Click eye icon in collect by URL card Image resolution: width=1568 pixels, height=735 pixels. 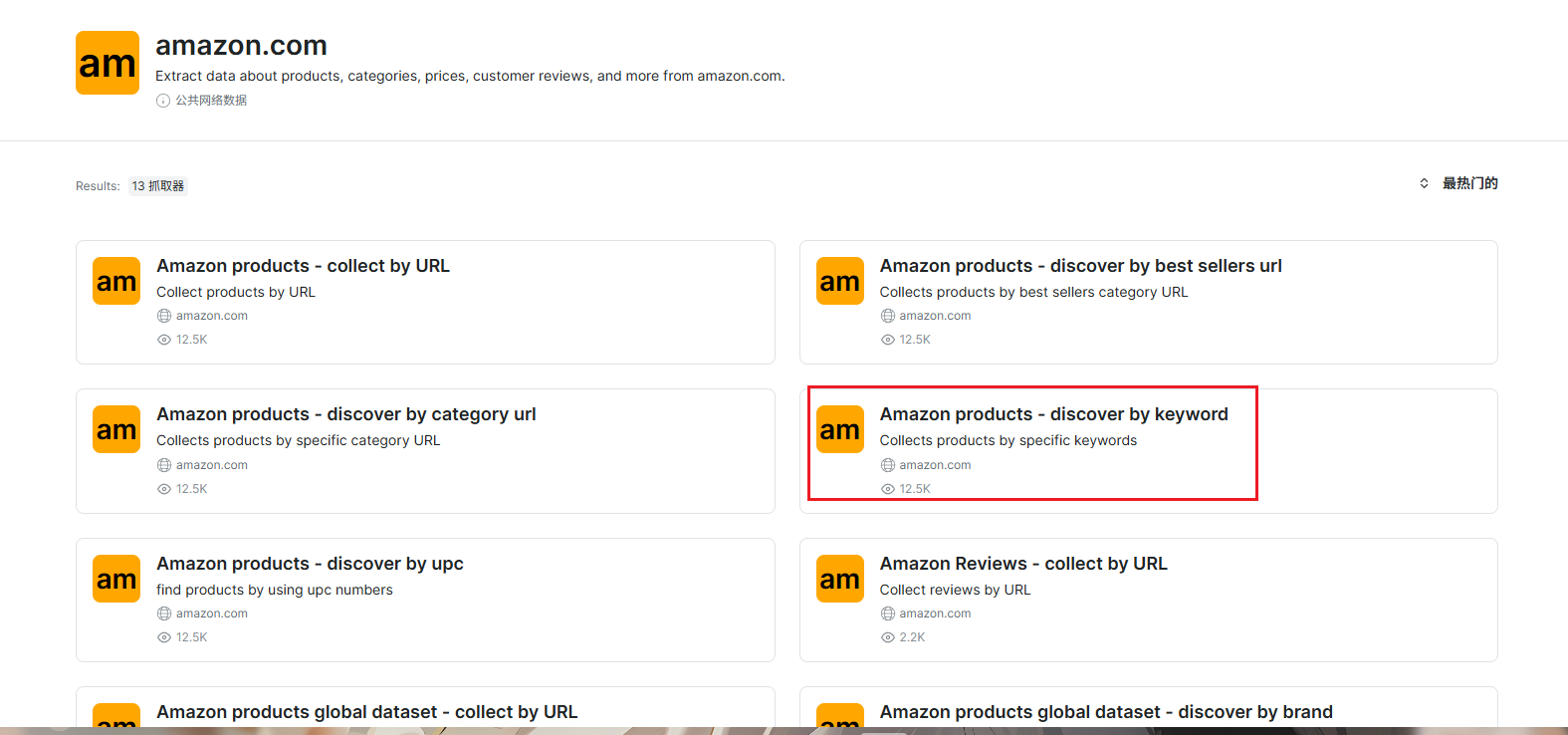click(164, 340)
